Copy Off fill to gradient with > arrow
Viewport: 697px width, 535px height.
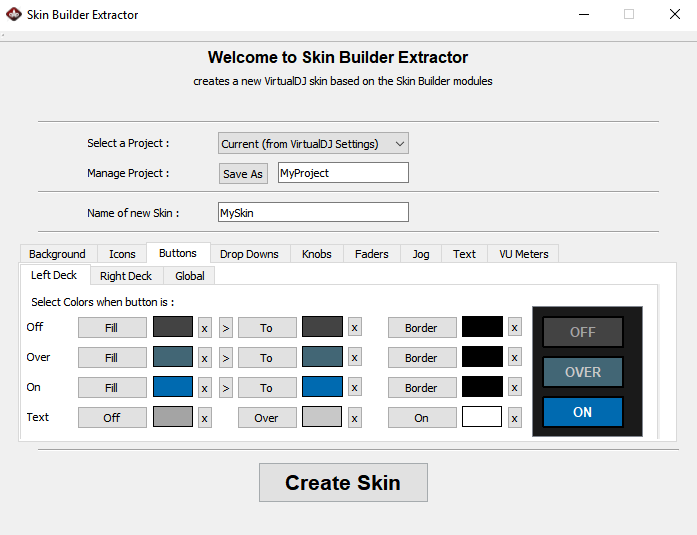pos(226,328)
